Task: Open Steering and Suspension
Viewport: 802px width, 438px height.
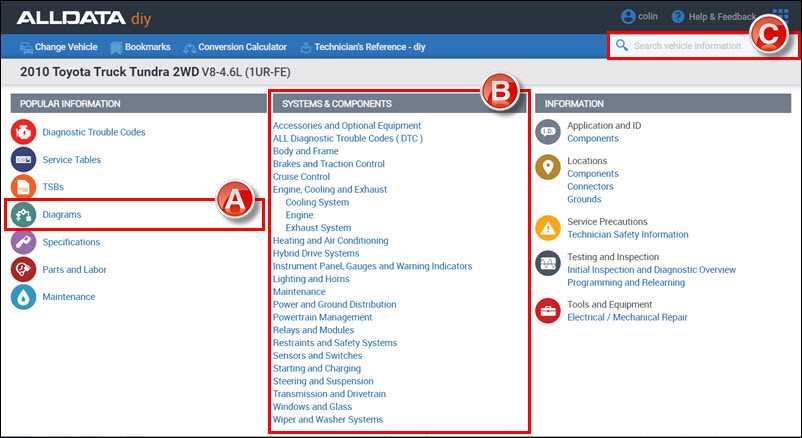Action: coord(323,381)
